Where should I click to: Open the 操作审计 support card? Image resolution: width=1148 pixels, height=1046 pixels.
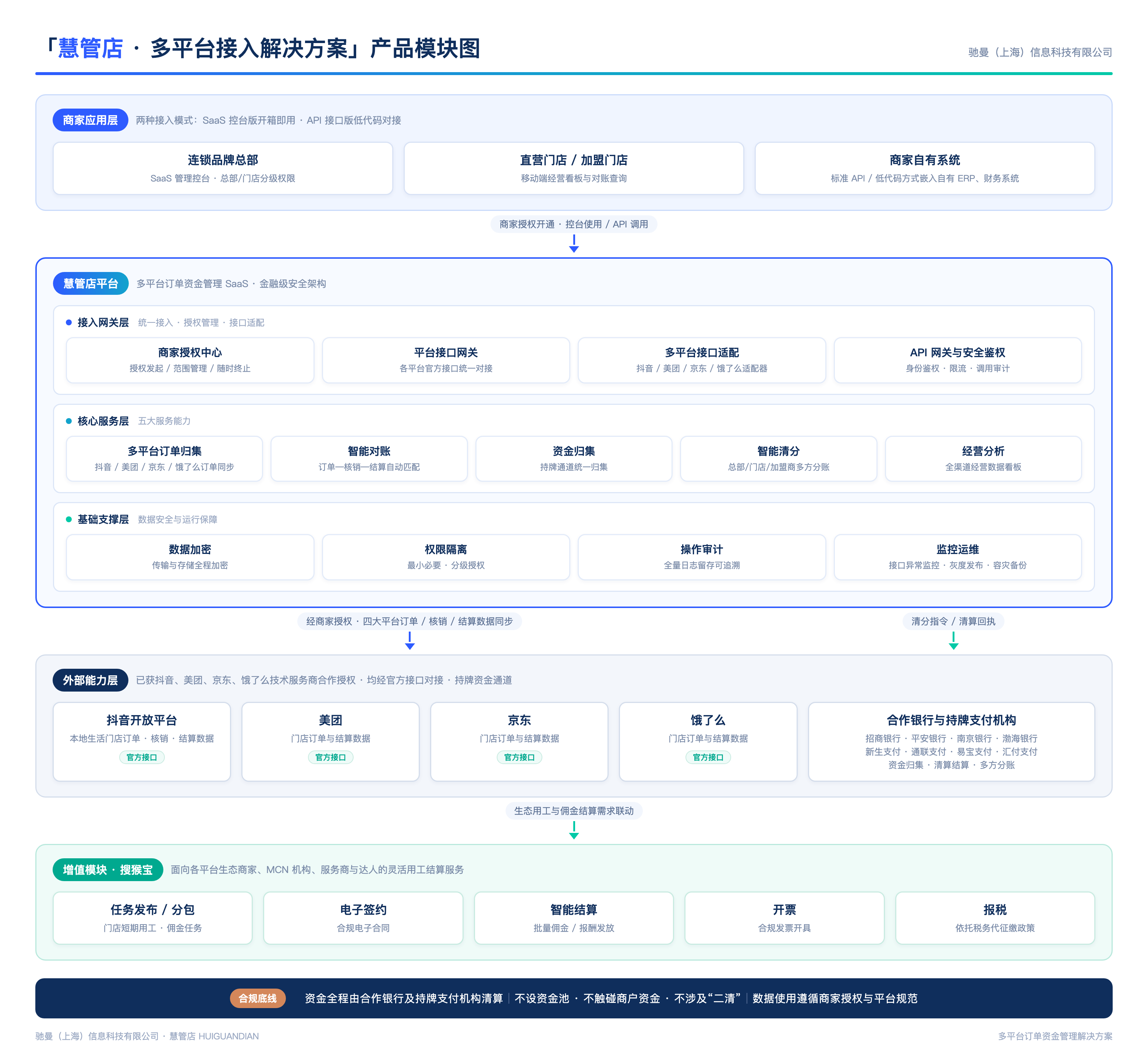[x=702, y=557]
